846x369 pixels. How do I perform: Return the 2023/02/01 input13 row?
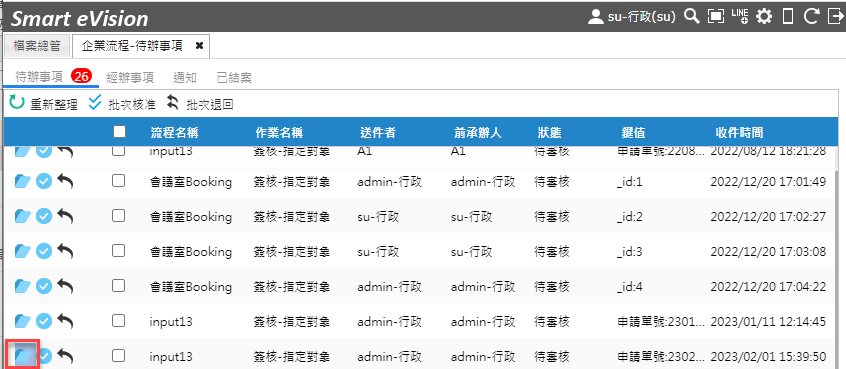pyautogui.click(x=65, y=356)
